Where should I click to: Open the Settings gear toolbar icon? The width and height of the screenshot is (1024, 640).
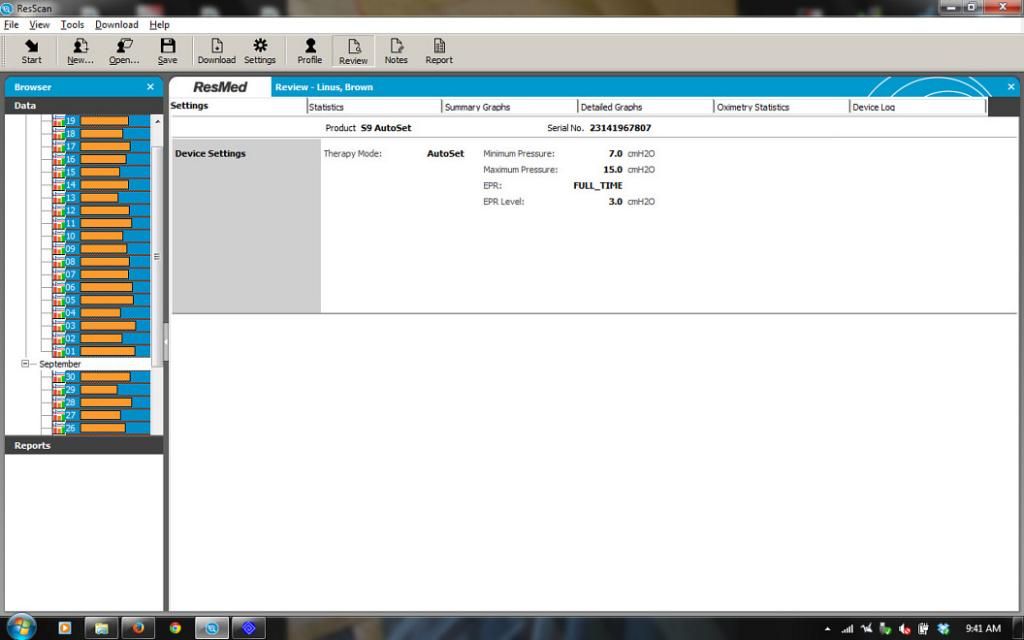point(260,51)
